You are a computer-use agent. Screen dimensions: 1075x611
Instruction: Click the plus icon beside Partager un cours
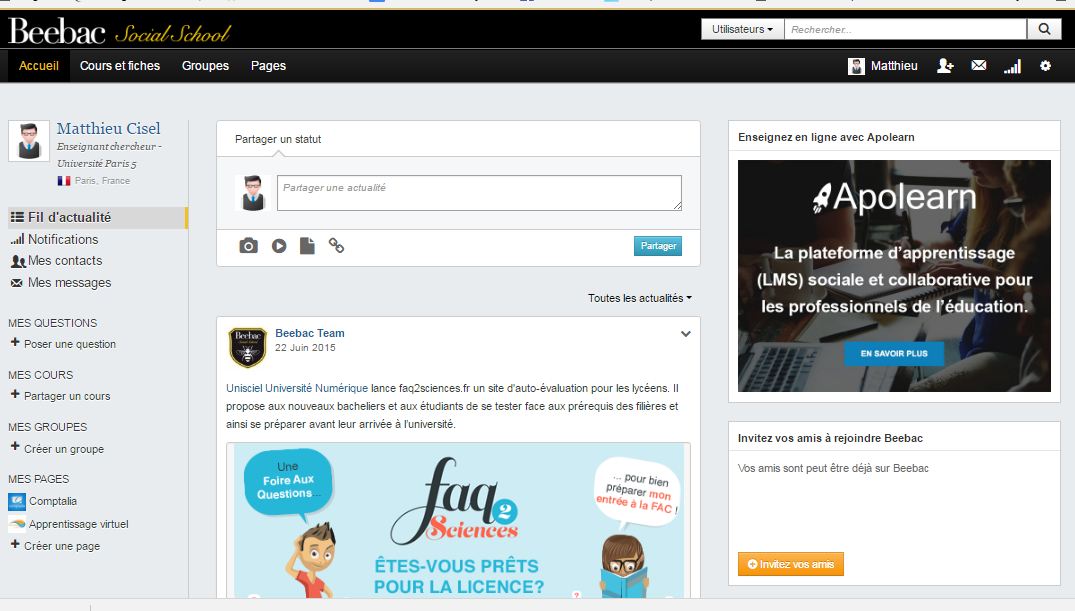coord(15,394)
